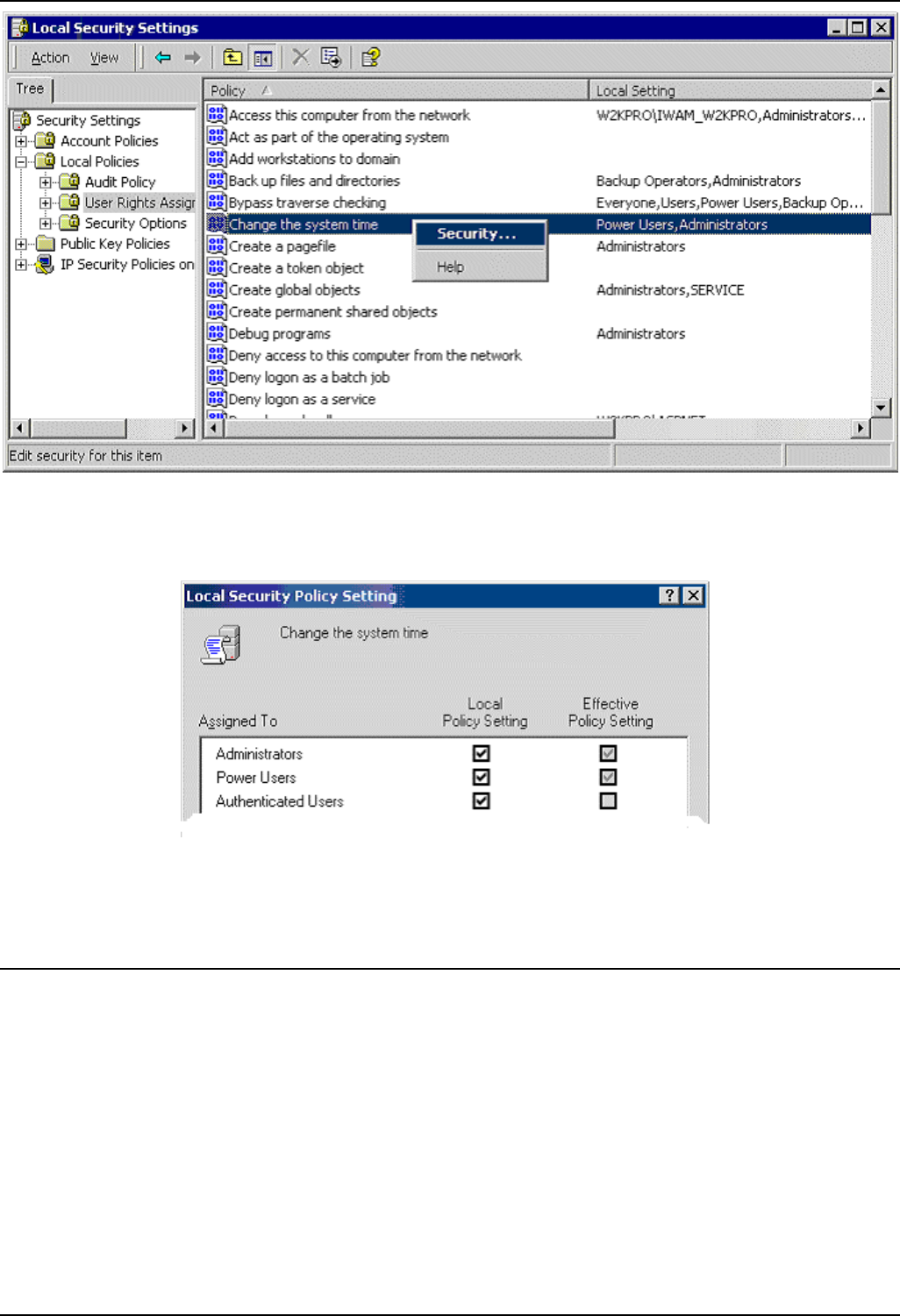Viewport: 900px width, 1316px height.
Task: Click Power Users Effective Policy Setting checkbox
Action: (x=608, y=777)
